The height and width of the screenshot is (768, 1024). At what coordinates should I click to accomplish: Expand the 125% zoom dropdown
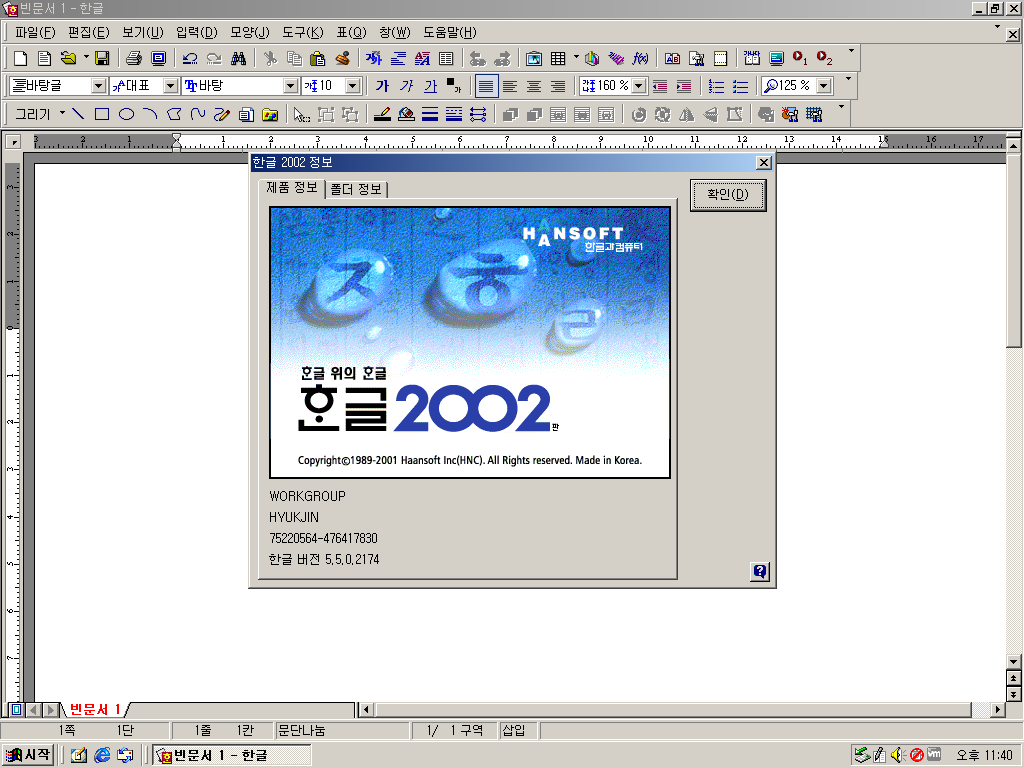pyautogui.click(x=824, y=86)
